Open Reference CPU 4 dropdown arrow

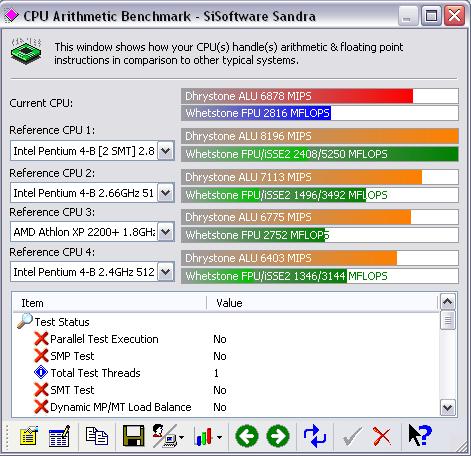pyautogui.click(x=166, y=272)
